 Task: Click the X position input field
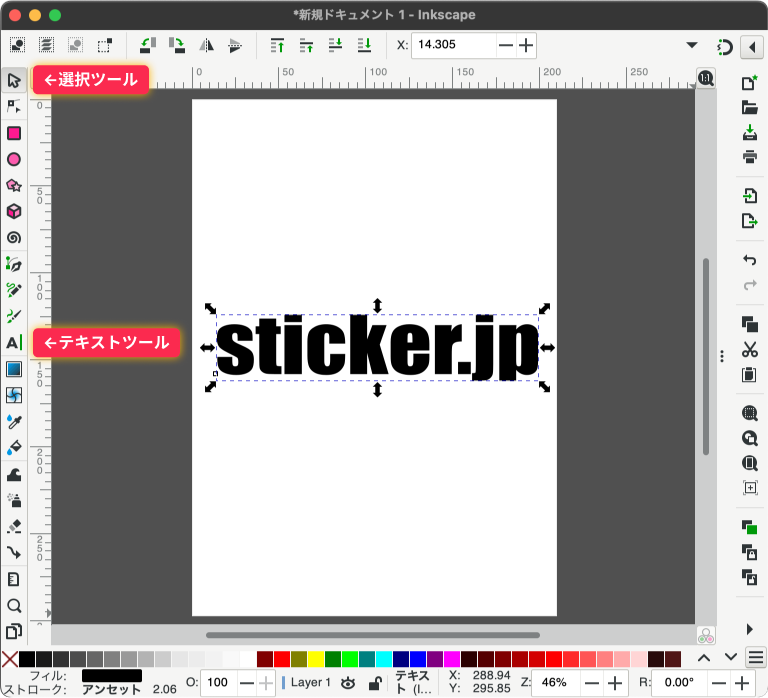tap(454, 45)
